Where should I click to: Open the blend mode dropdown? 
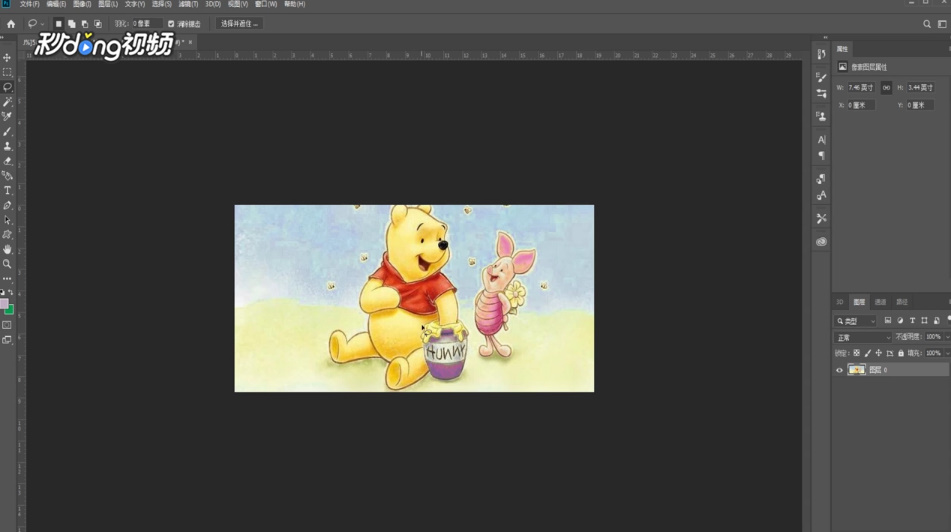(862, 337)
